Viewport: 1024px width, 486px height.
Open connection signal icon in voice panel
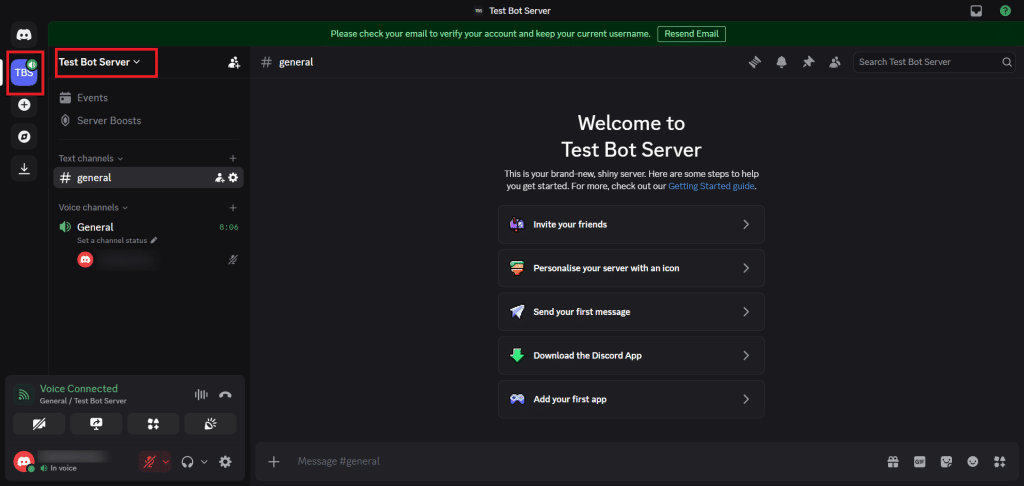pos(24,395)
